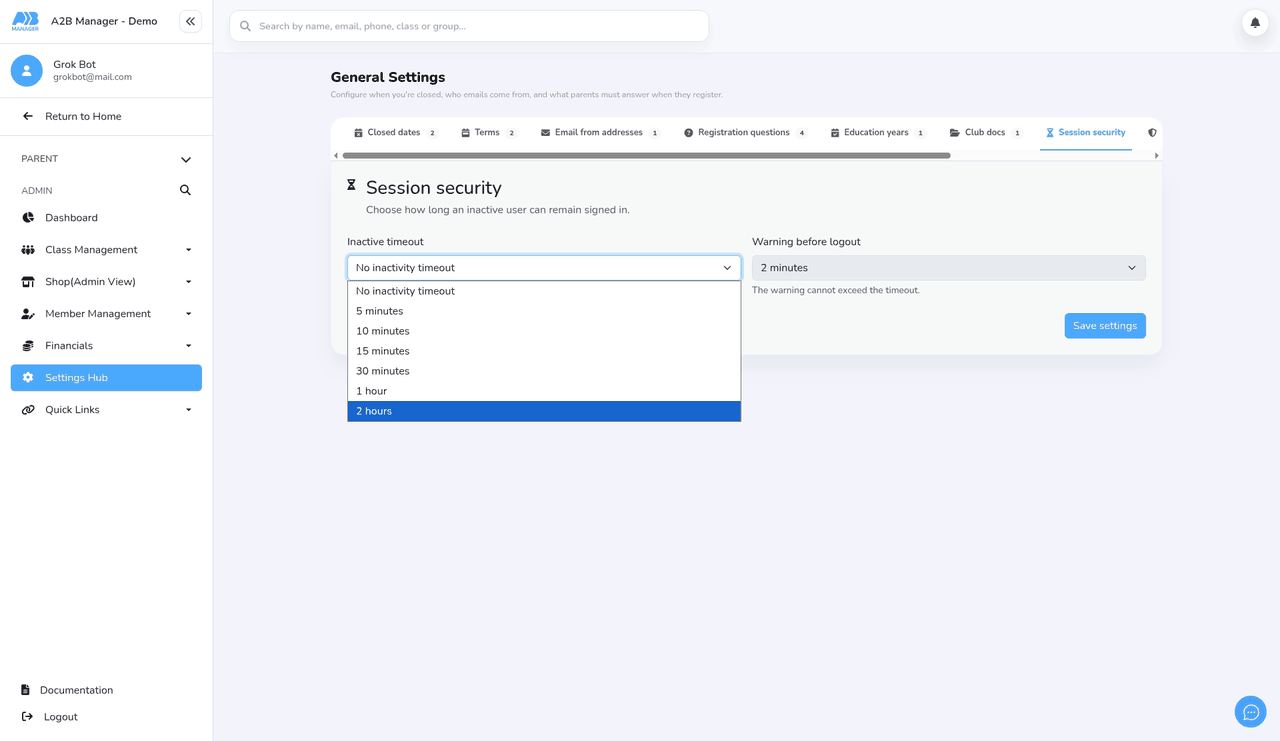Open live chat bubble icon
The height and width of the screenshot is (741, 1280).
(x=1251, y=712)
